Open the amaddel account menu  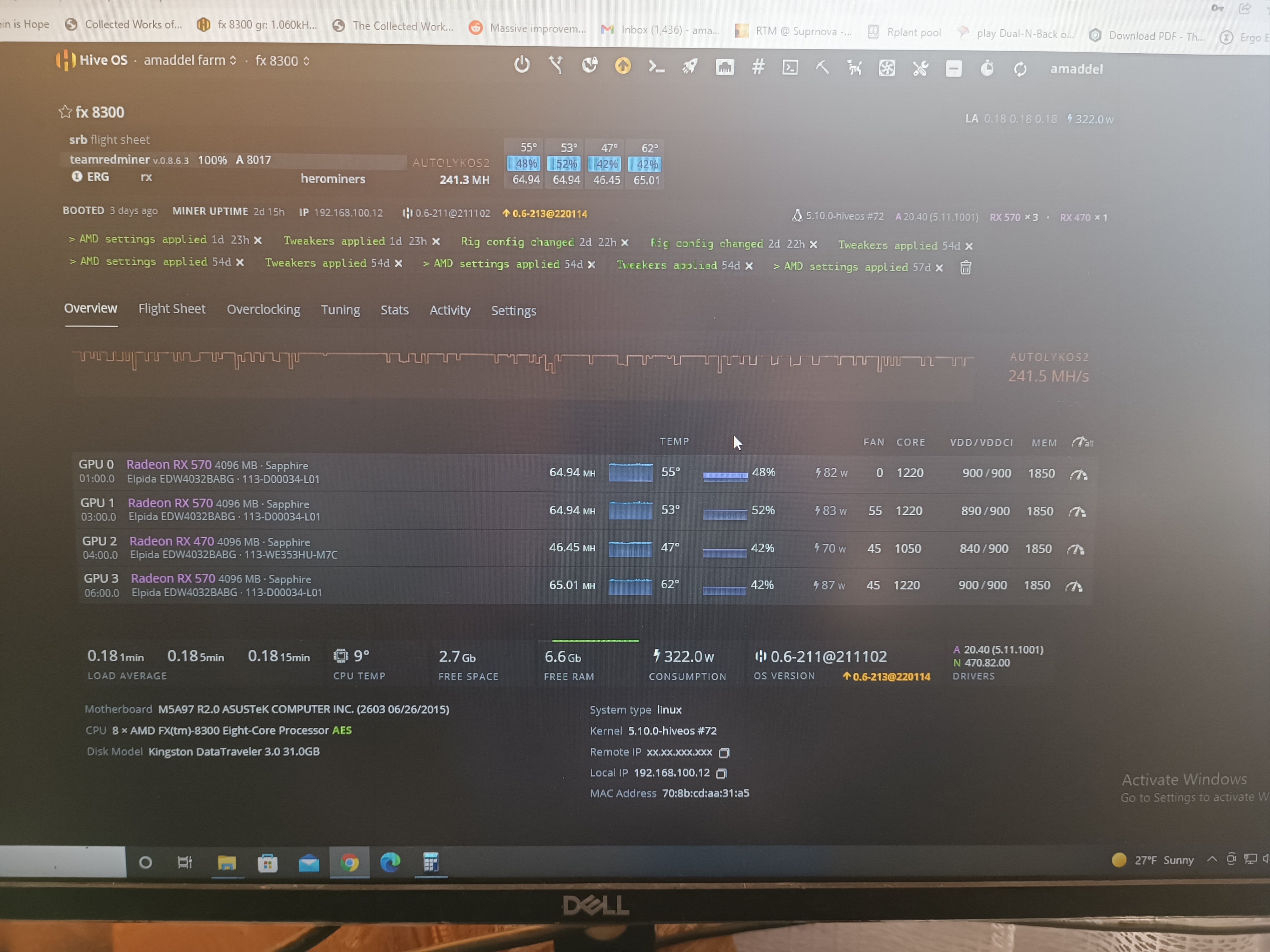[x=1077, y=69]
